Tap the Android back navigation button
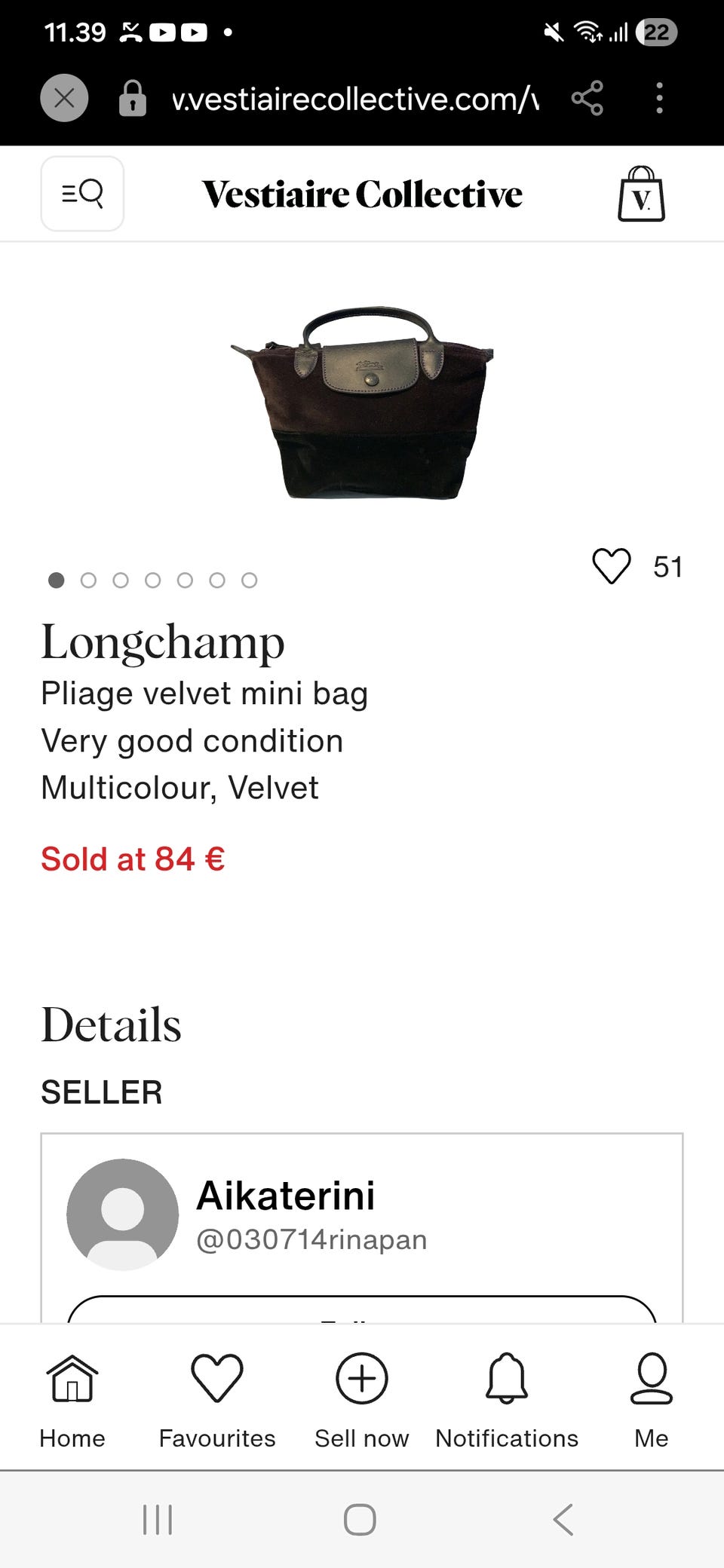This screenshot has height=1568, width=724. click(x=563, y=1520)
